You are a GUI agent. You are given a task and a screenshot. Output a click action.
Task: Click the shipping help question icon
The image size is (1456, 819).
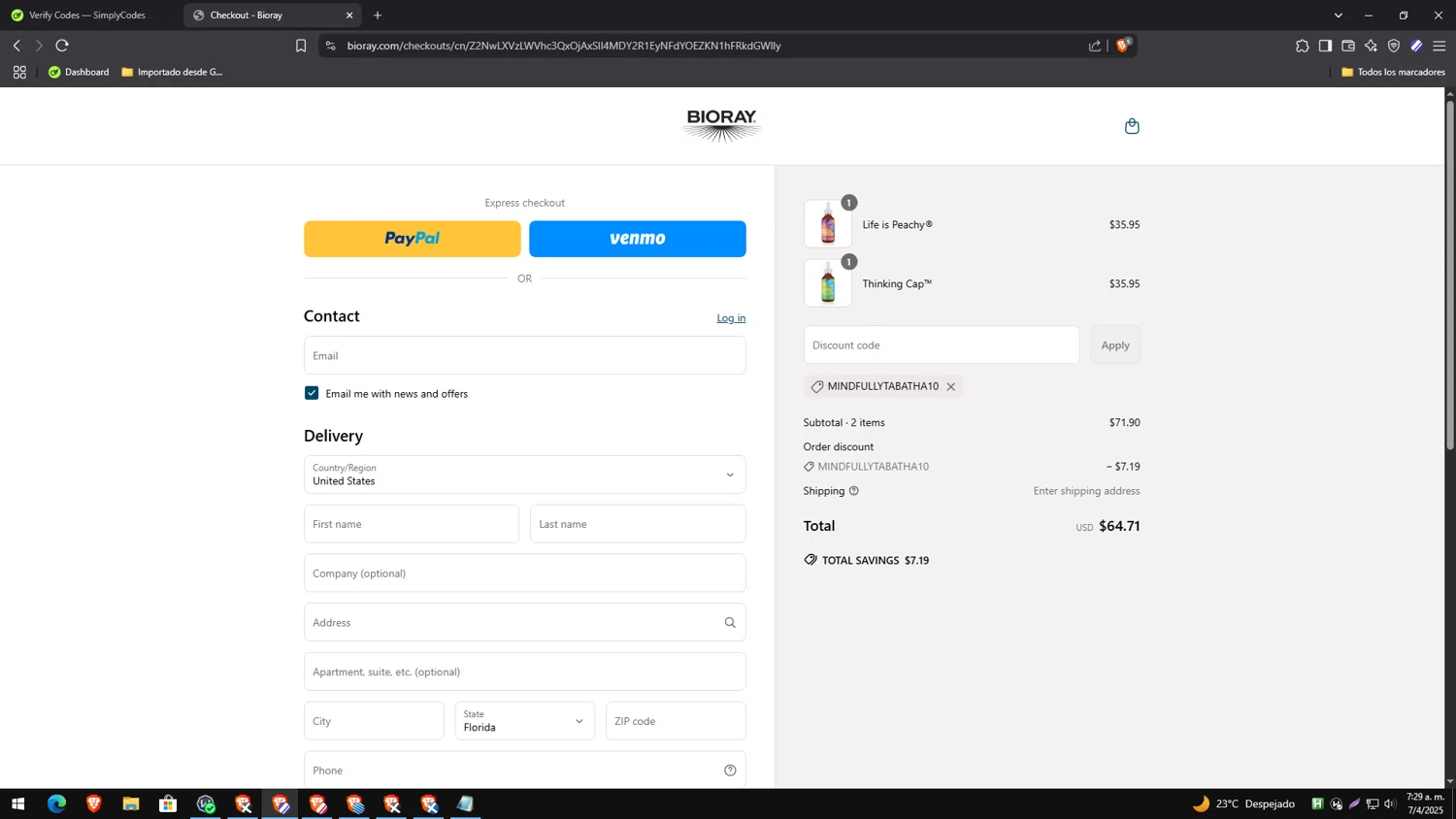click(854, 491)
